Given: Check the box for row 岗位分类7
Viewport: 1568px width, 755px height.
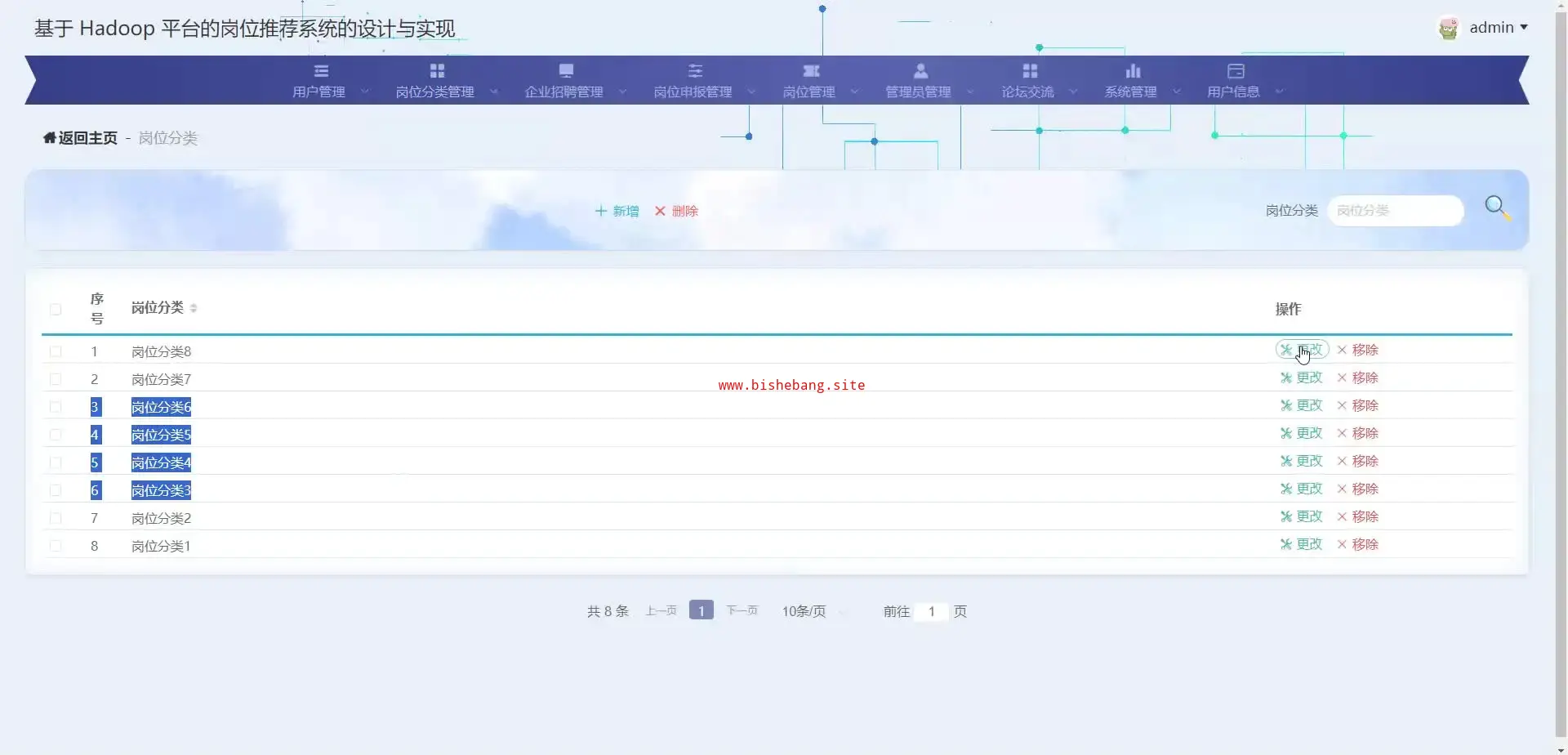Looking at the screenshot, I should pyautogui.click(x=56, y=379).
